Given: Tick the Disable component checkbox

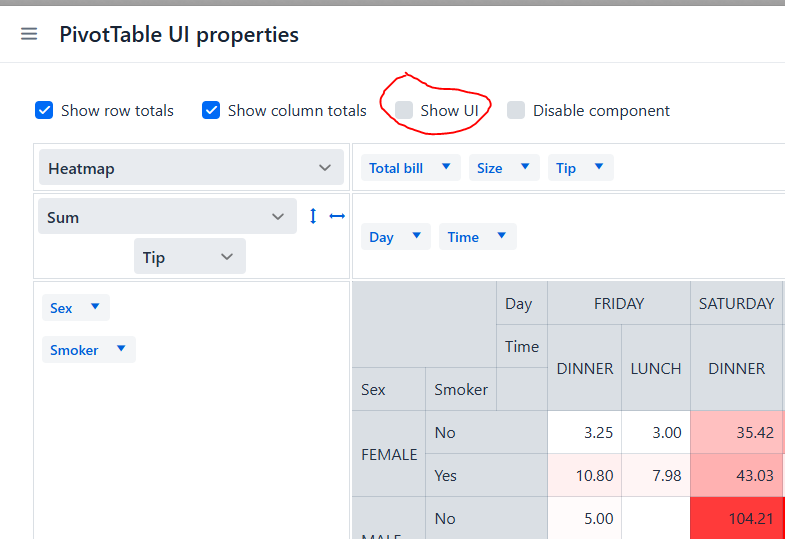Looking at the screenshot, I should coord(516,110).
